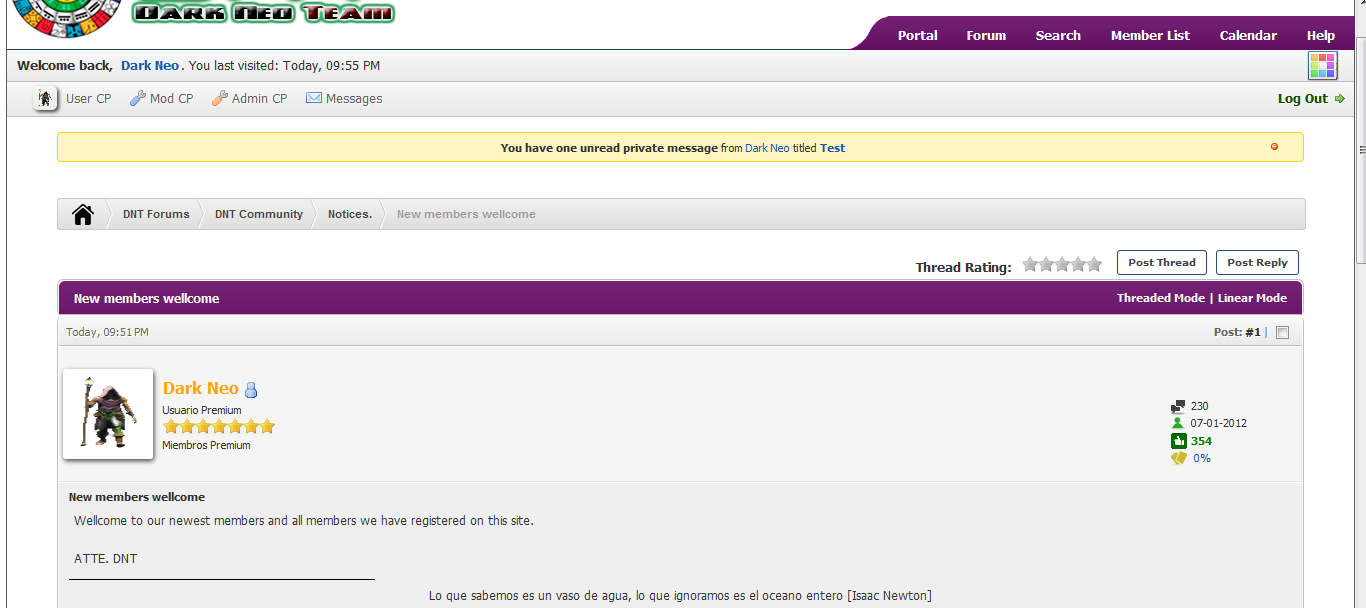The height and width of the screenshot is (608, 1366).
Task: Click the green reputation thumbs-up icon
Action: [1178, 441]
